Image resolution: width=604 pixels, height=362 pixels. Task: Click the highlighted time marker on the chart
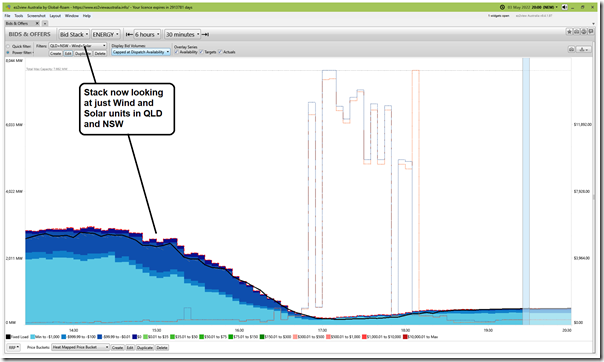(526, 191)
